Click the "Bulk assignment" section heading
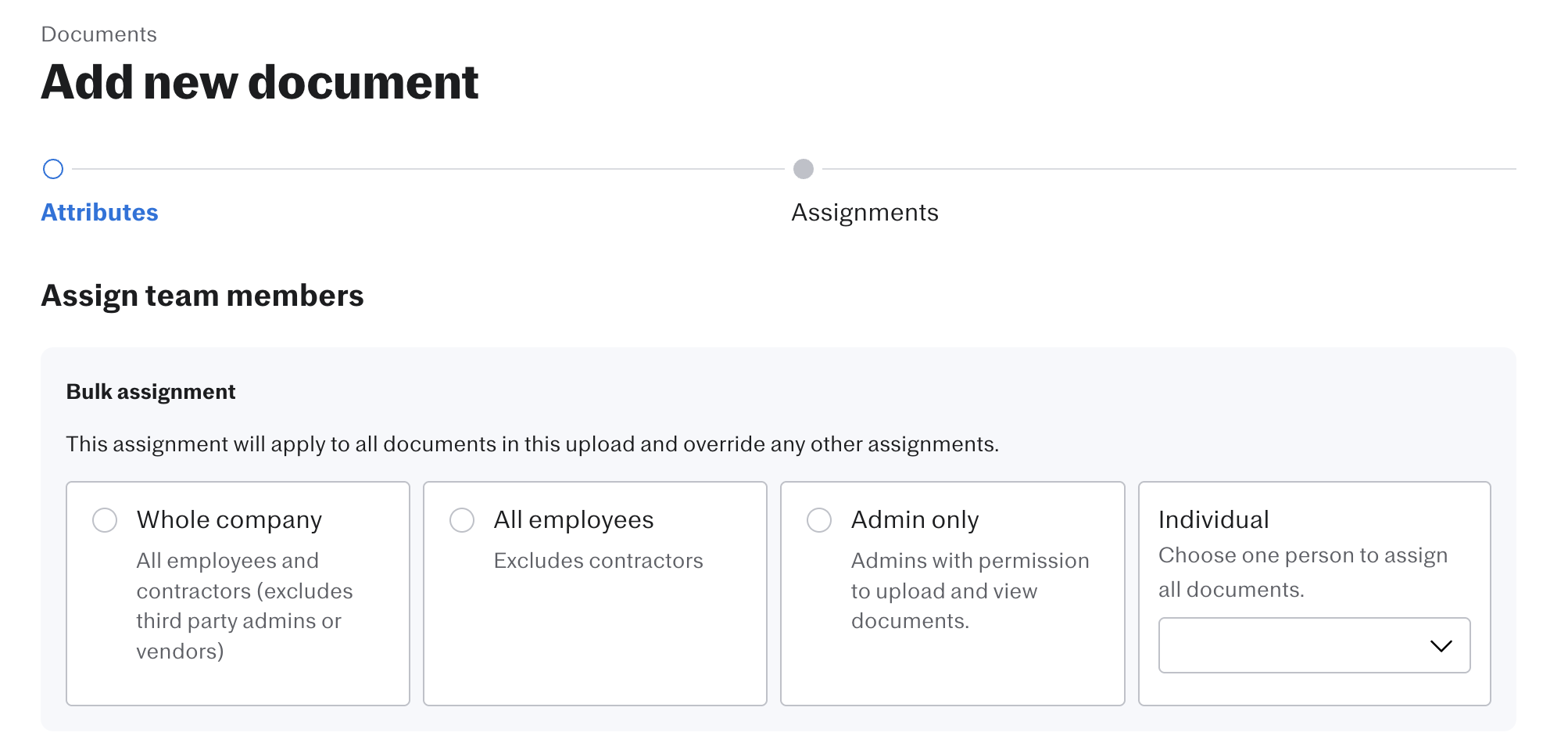This screenshot has width=1568, height=754. (151, 392)
